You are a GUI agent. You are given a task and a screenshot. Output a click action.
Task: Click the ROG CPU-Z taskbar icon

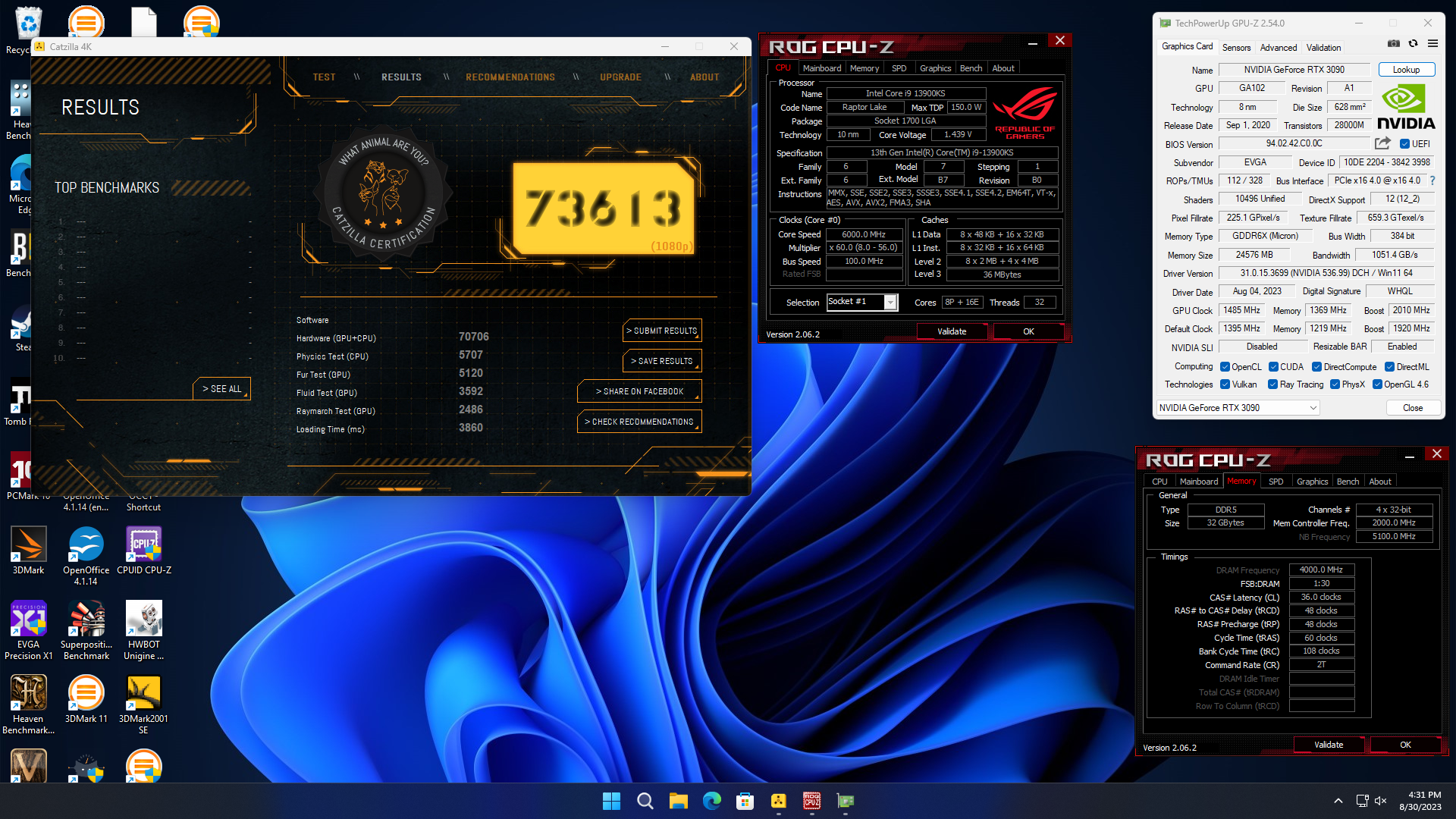pyautogui.click(x=812, y=801)
